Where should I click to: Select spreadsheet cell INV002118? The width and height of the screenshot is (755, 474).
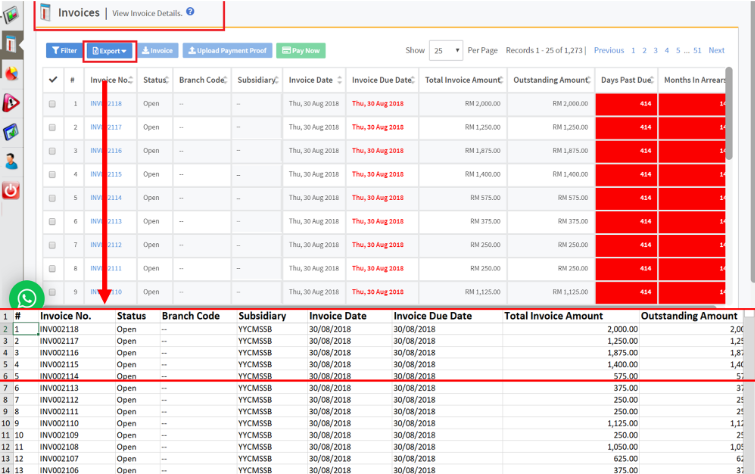tap(77, 329)
